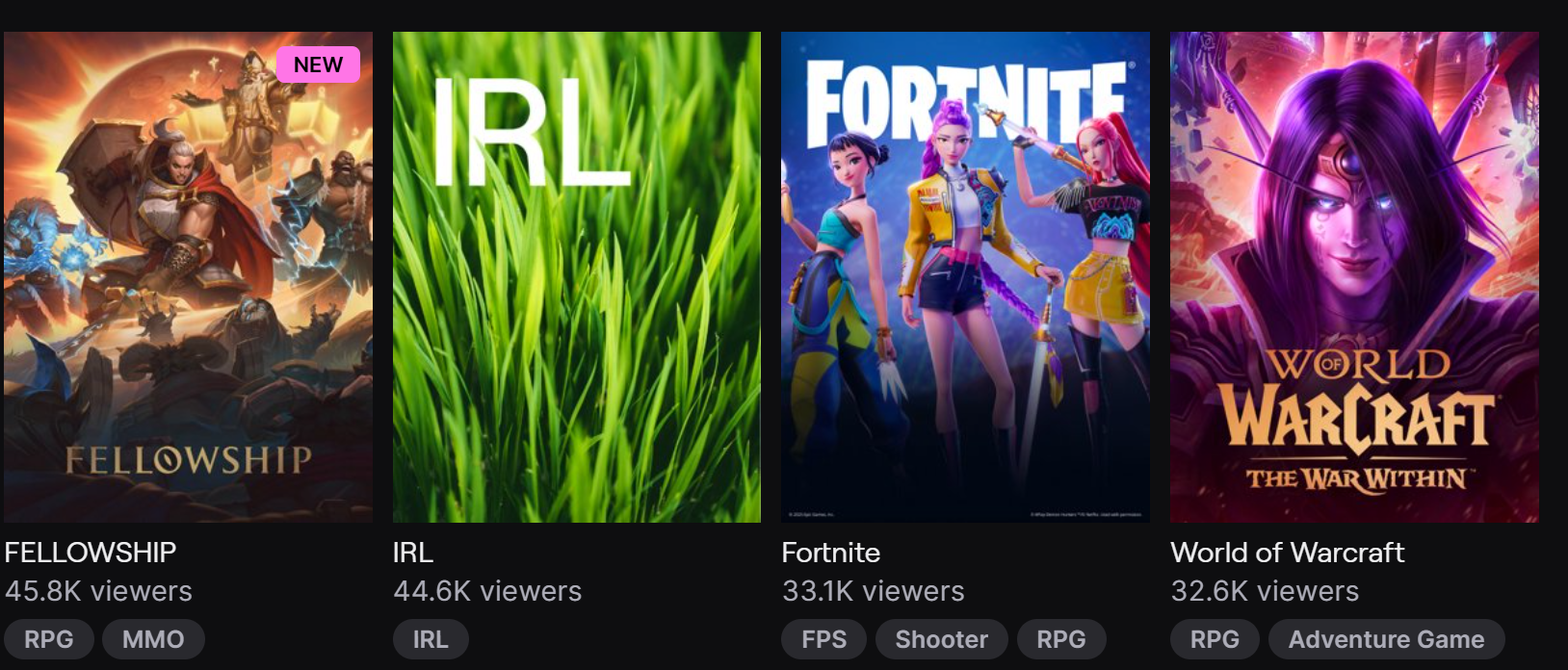The width and height of the screenshot is (1568, 670).
Task: Select the IRL tag pill
Action: [x=431, y=639]
